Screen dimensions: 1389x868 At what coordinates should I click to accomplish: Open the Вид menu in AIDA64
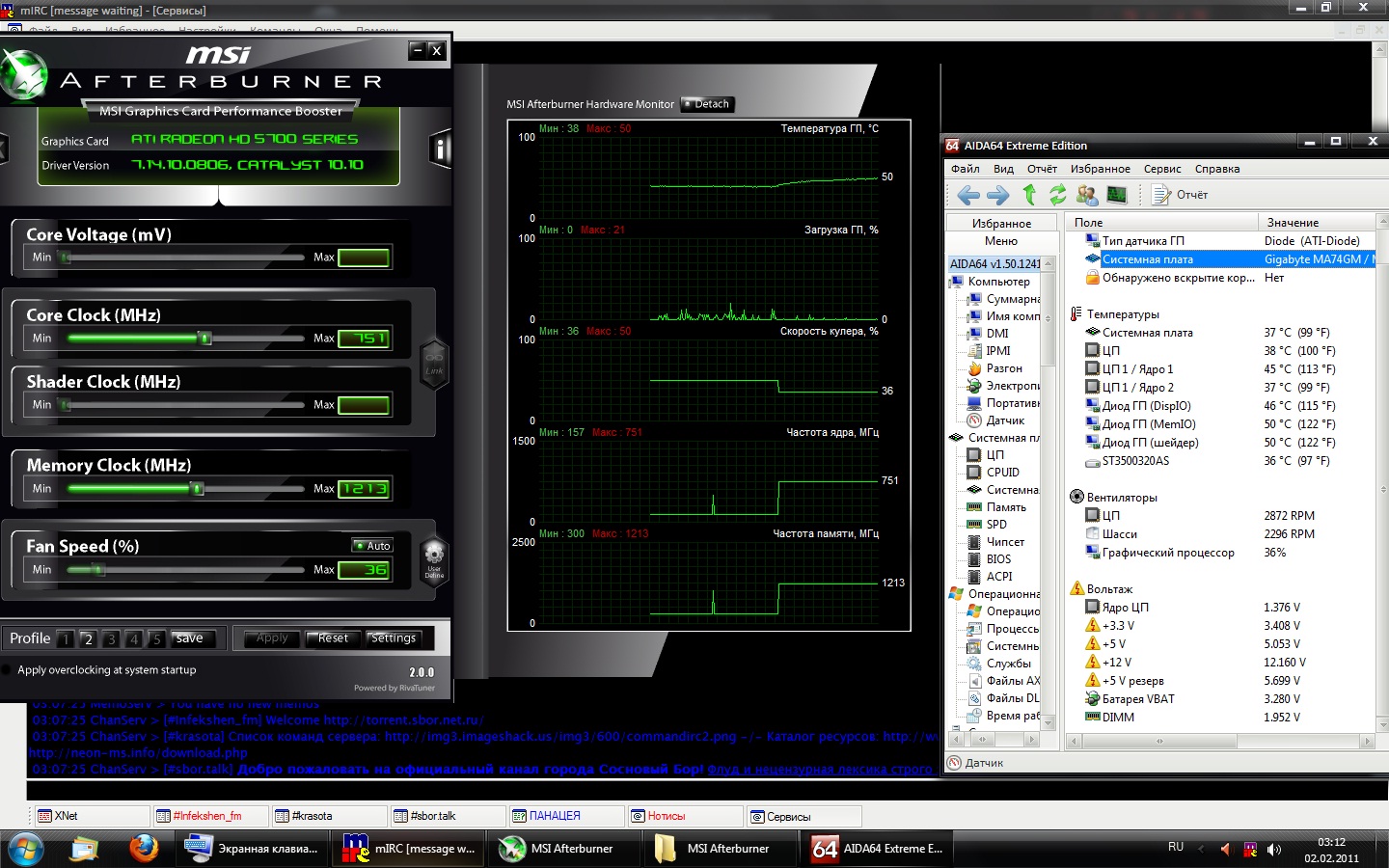[1003, 169]
